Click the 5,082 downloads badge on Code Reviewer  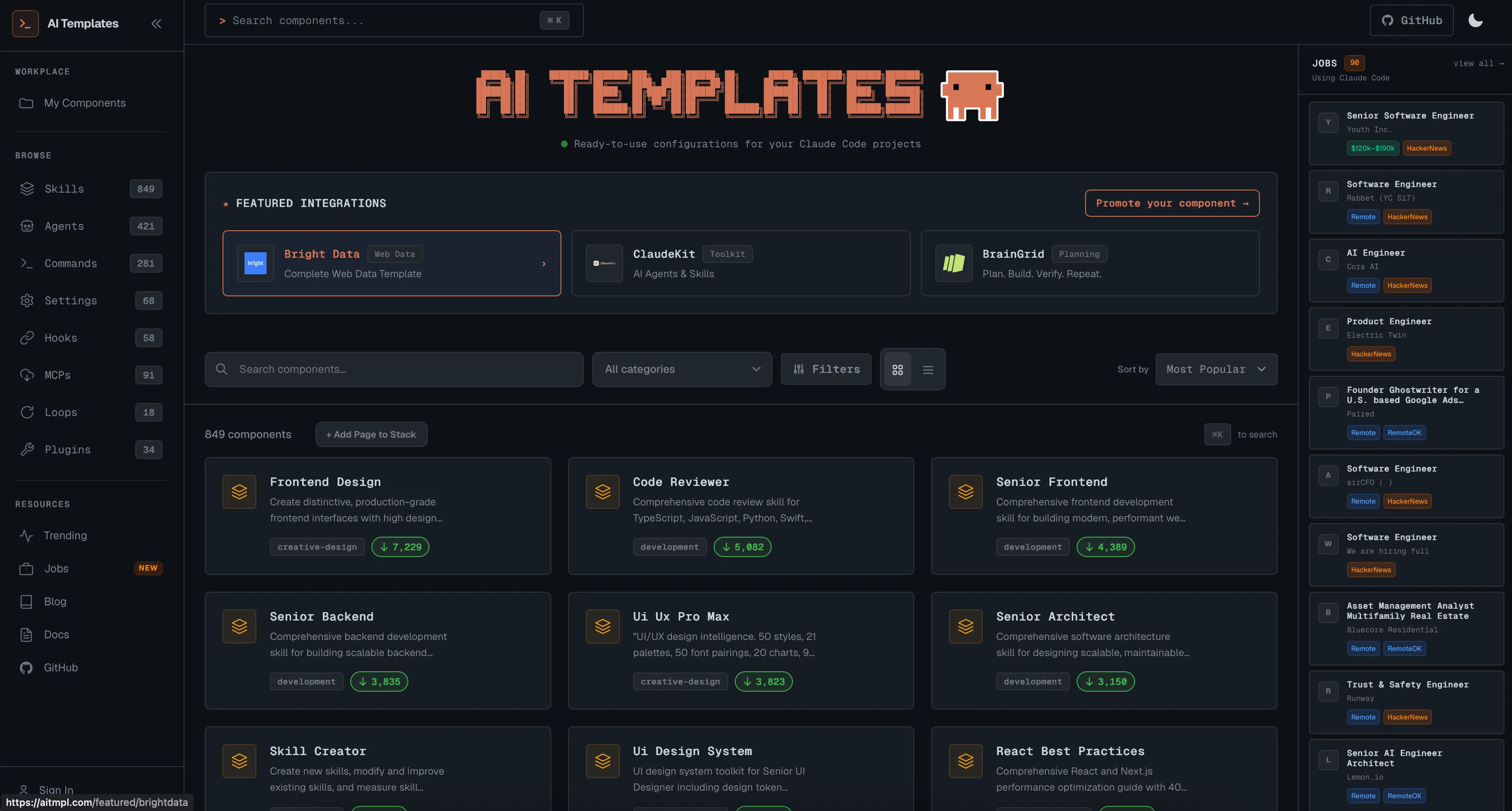pos(742,547)
